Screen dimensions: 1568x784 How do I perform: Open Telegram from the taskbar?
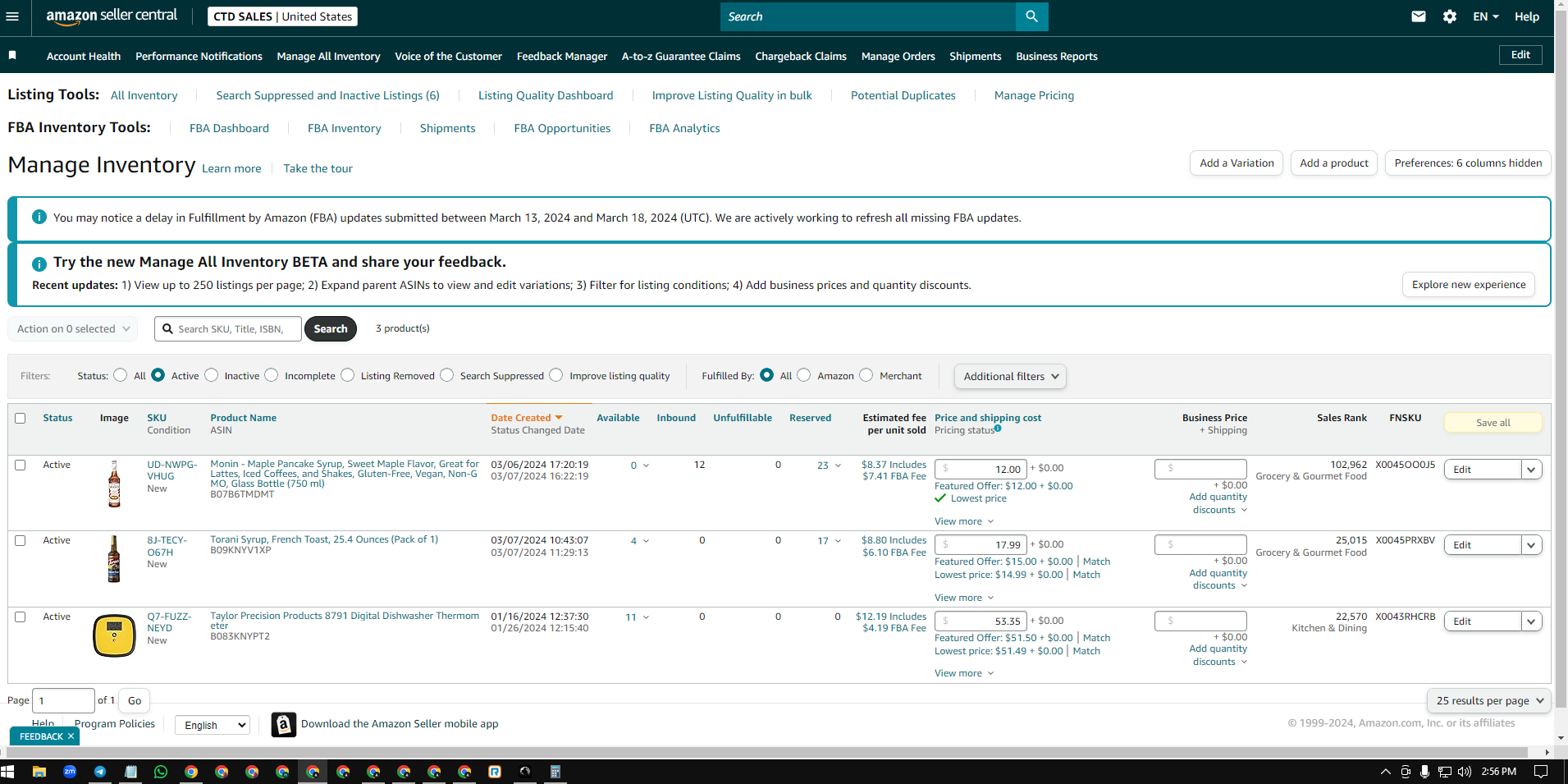tap(100, 772)
